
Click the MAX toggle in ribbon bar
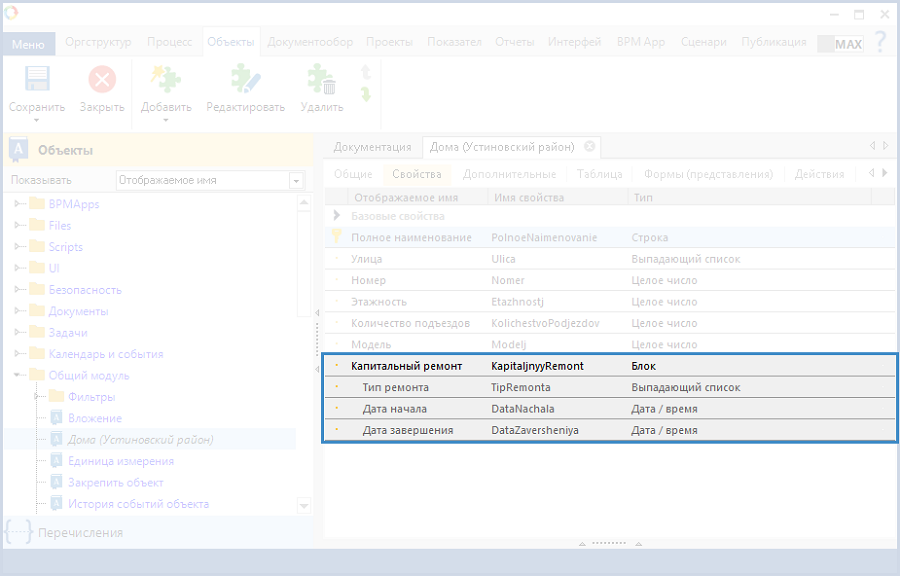[840, 43]
